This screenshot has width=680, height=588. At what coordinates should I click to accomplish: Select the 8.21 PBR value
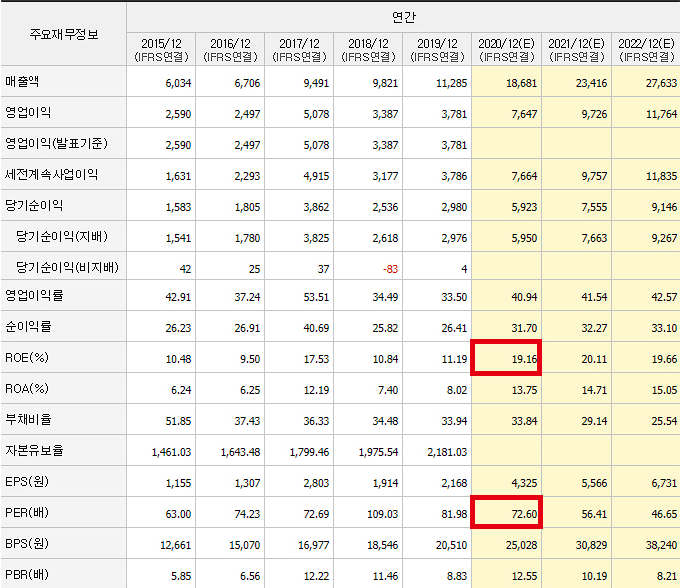(x=667, y=576)
